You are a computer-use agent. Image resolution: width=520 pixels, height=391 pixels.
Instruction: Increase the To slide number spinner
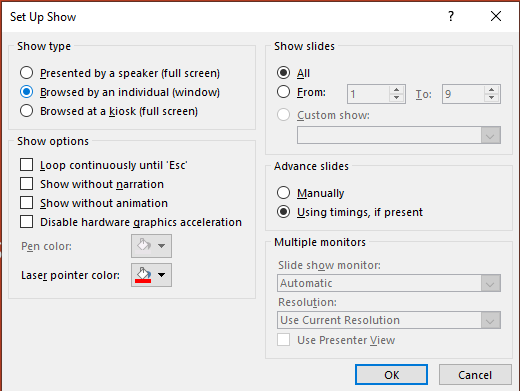tap(491, 90)
